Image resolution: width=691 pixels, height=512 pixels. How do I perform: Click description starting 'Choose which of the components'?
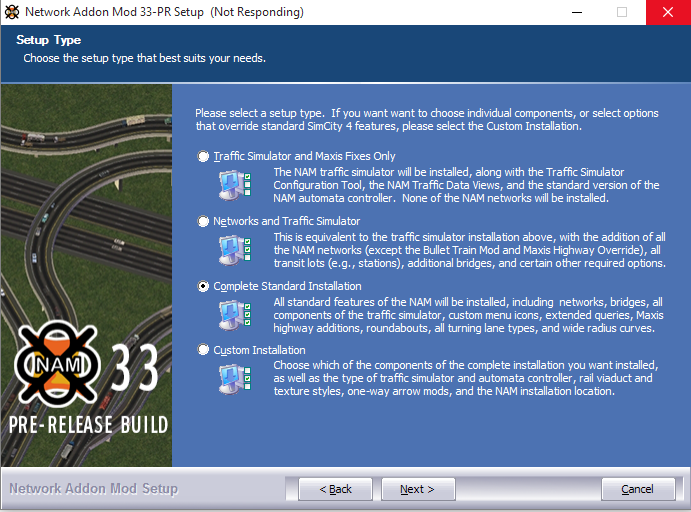[466, 378]
